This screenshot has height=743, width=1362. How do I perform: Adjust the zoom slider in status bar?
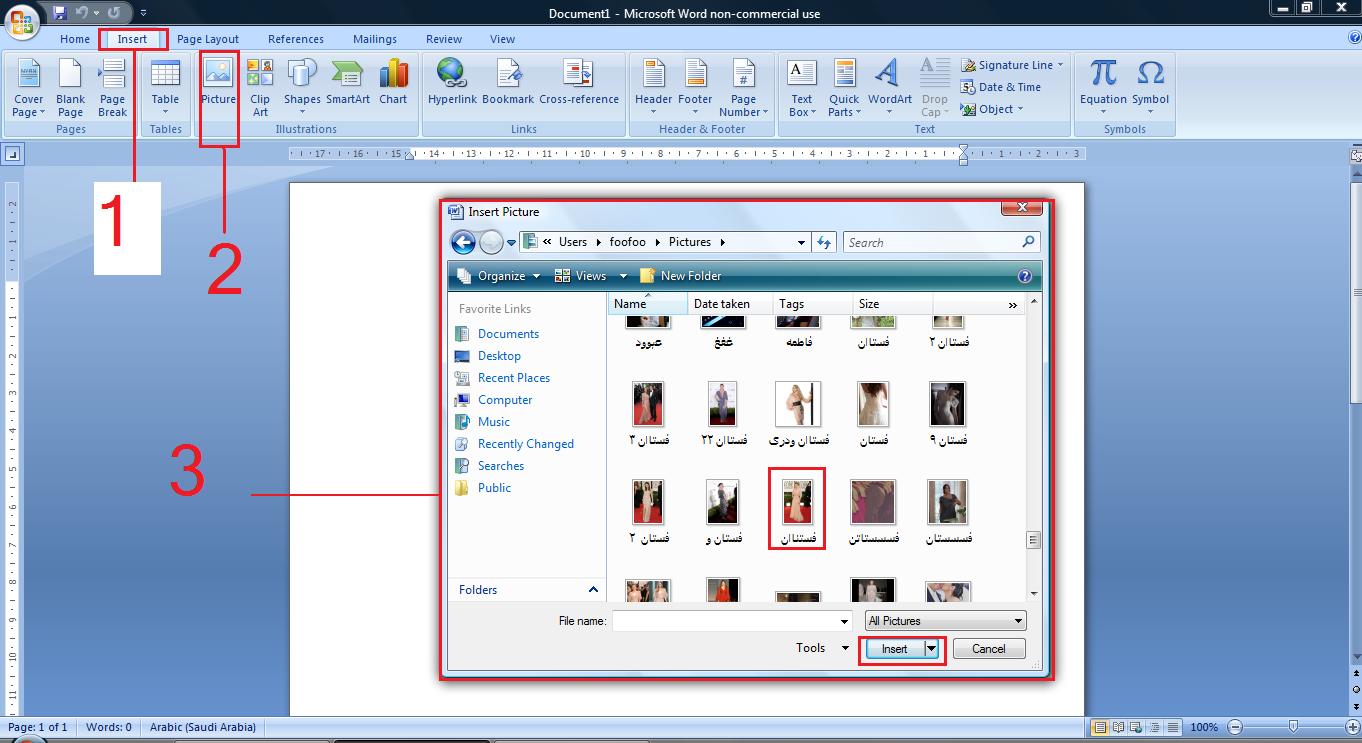(1293, 727)
